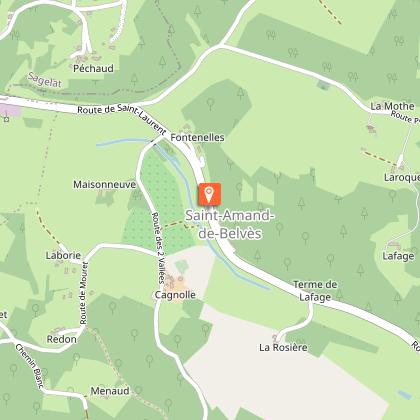Click the La Mothe place label
420x420 pixels.
pos(393,106)
